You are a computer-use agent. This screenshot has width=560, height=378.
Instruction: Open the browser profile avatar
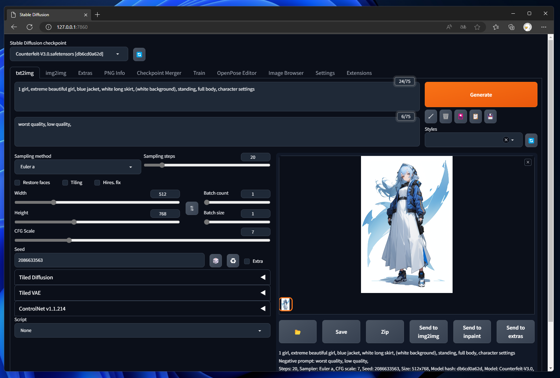tap(528, 27)
